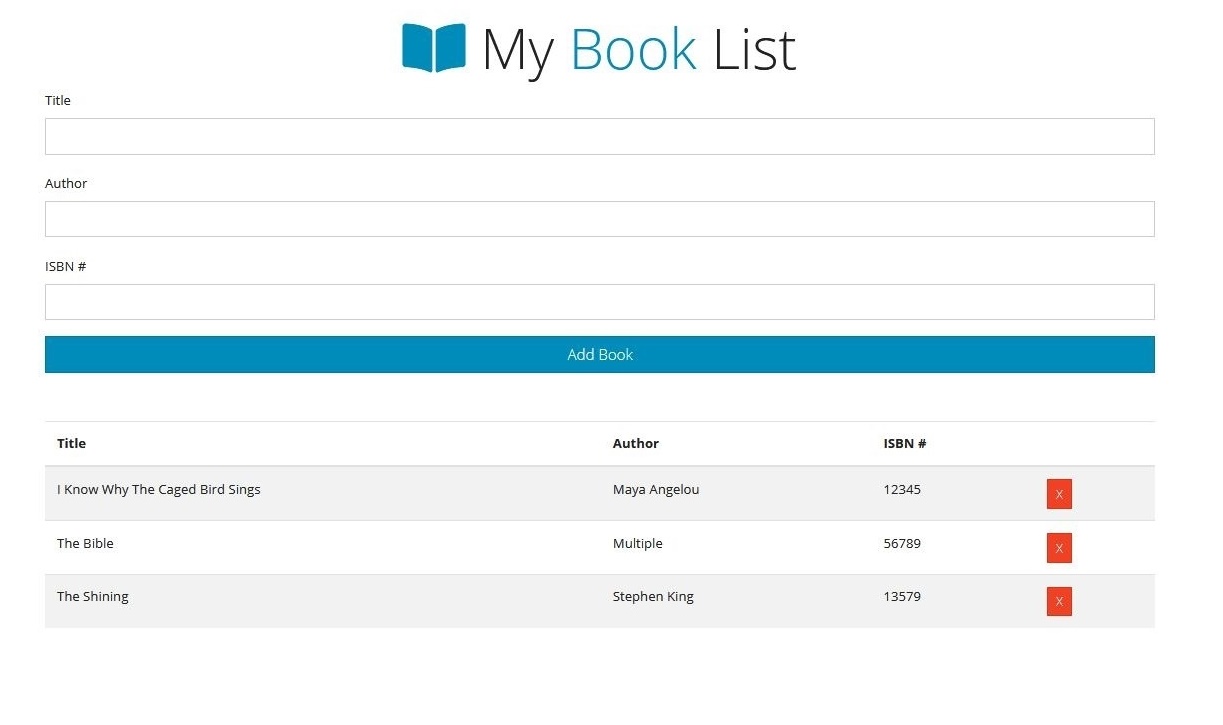
Task: Click the Author column header
Action: [636, 443]
